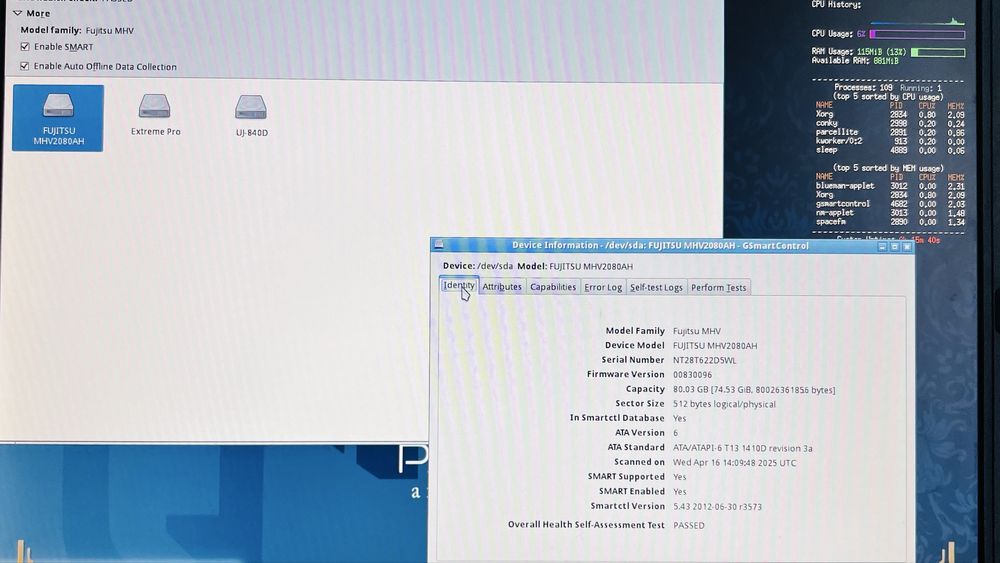Click the Smartctl Version 5.43 value
The width and height of the screenshot is (1000, 563).
pyautogui.click(x=717, y=507)
